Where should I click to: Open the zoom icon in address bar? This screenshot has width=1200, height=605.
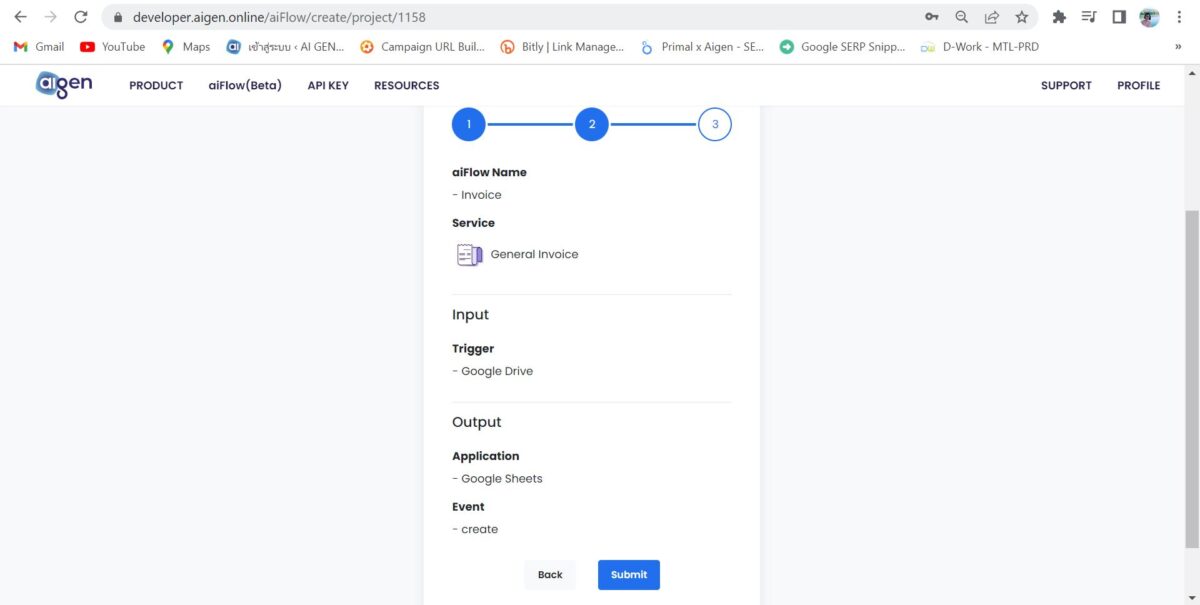click(962, 17)
